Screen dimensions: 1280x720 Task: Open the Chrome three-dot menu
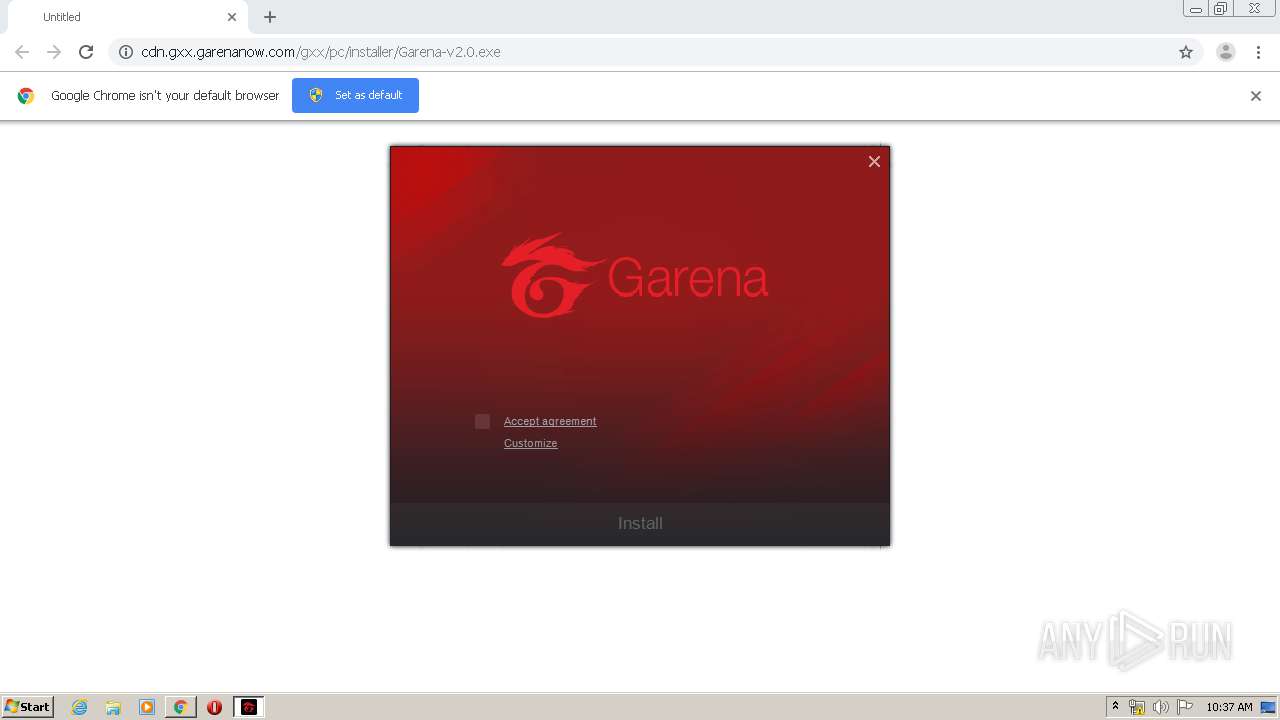(x=1258, y=52)
